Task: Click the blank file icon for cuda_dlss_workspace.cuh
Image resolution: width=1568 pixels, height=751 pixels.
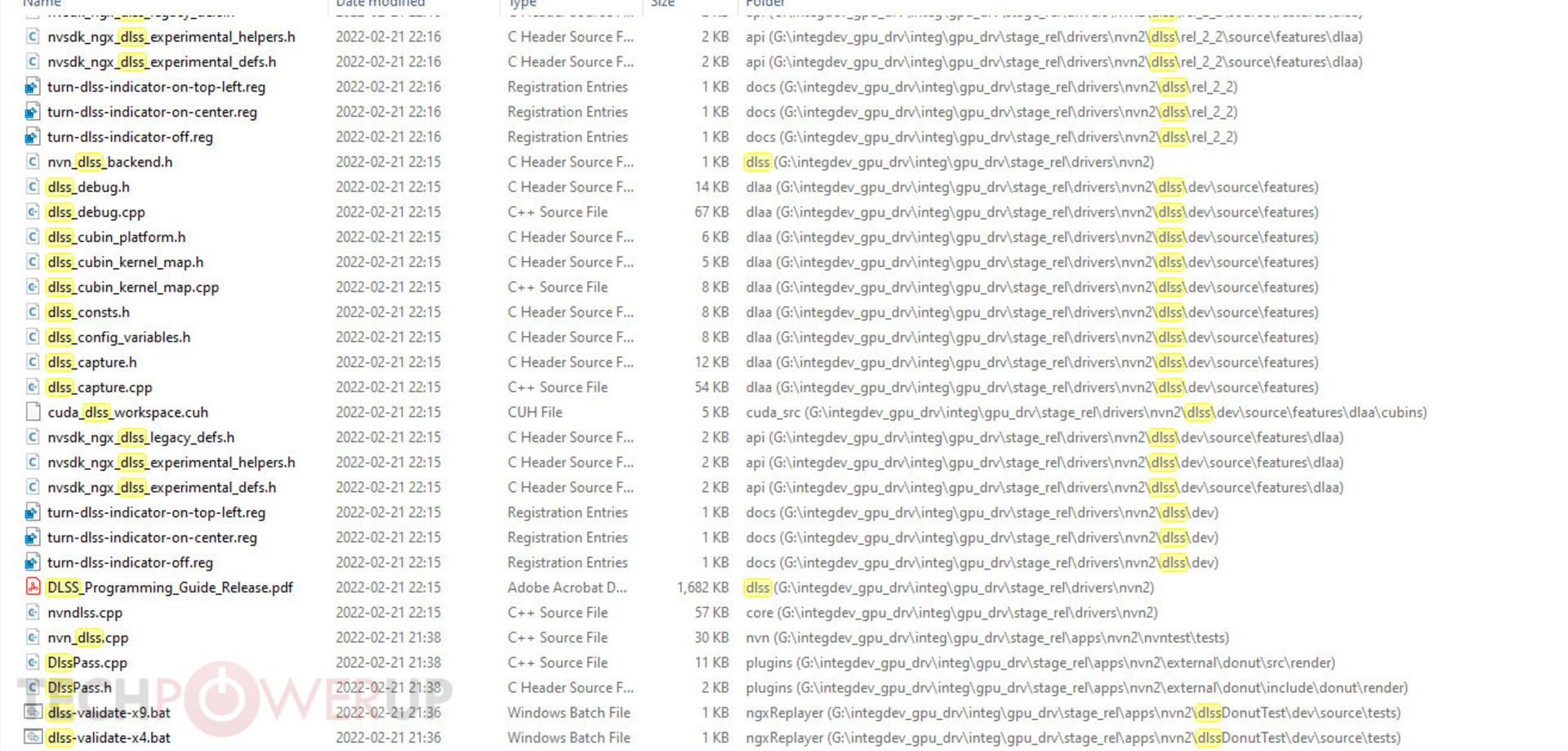Action: click(33, 412)
